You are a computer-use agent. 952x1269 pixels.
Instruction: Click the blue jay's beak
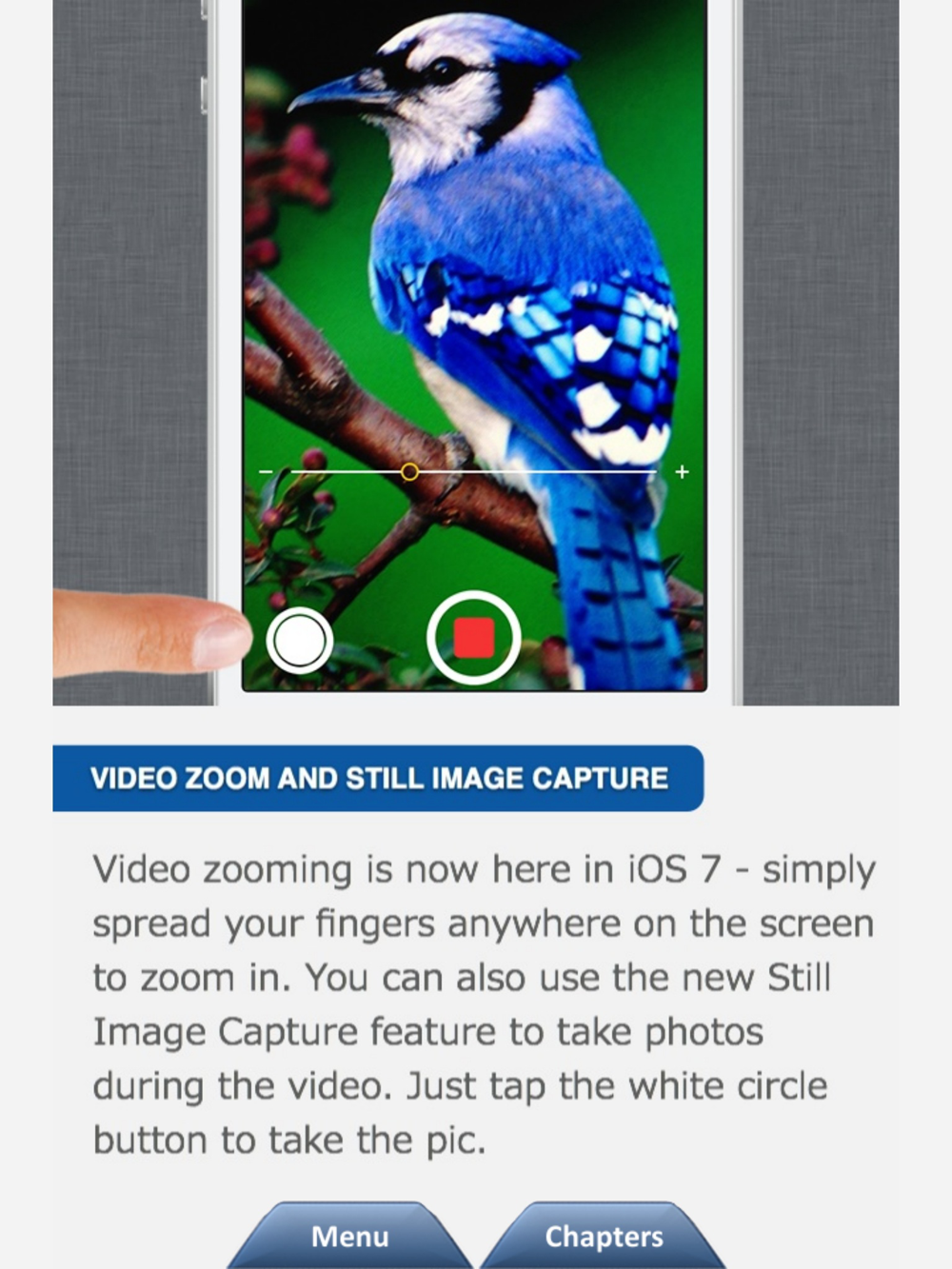(328, 92)
